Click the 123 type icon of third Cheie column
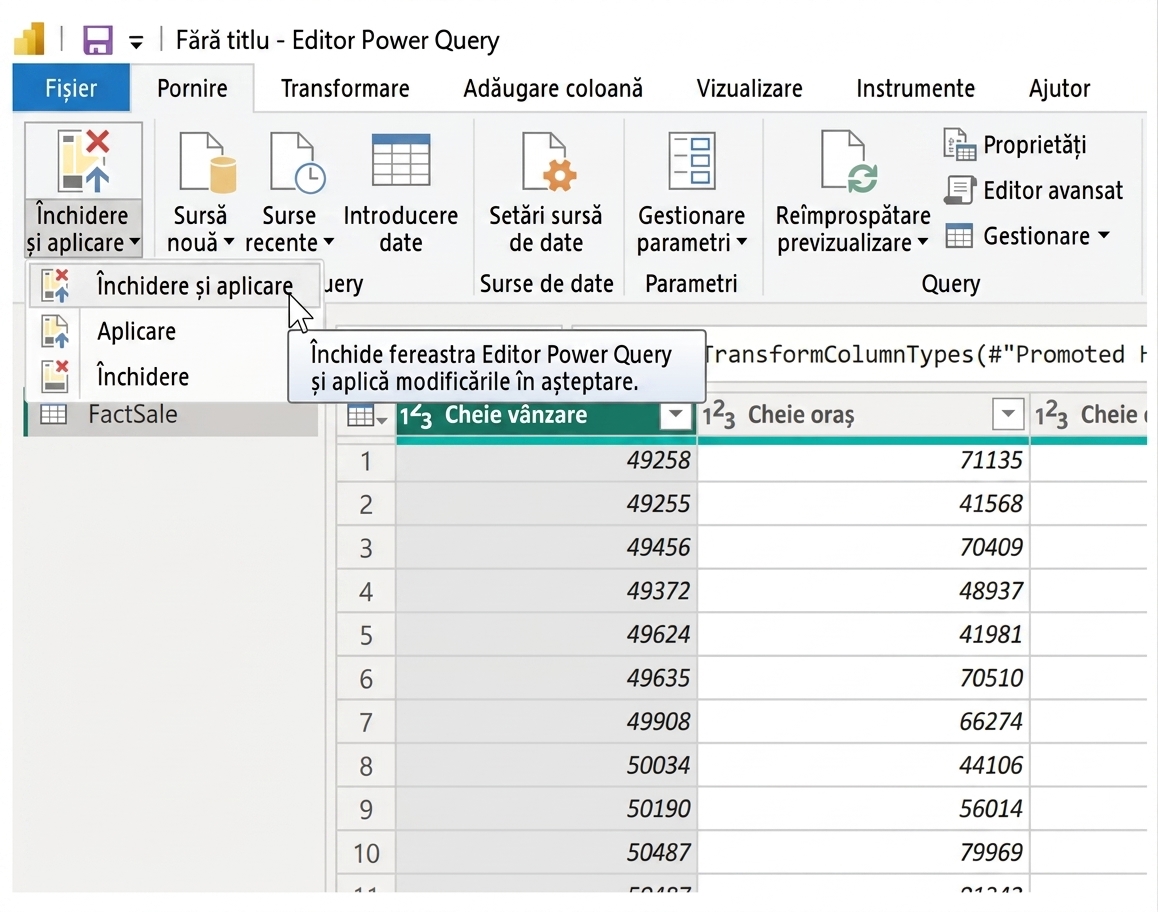Screen dimensions: 1158x912 pos(1051,416)
